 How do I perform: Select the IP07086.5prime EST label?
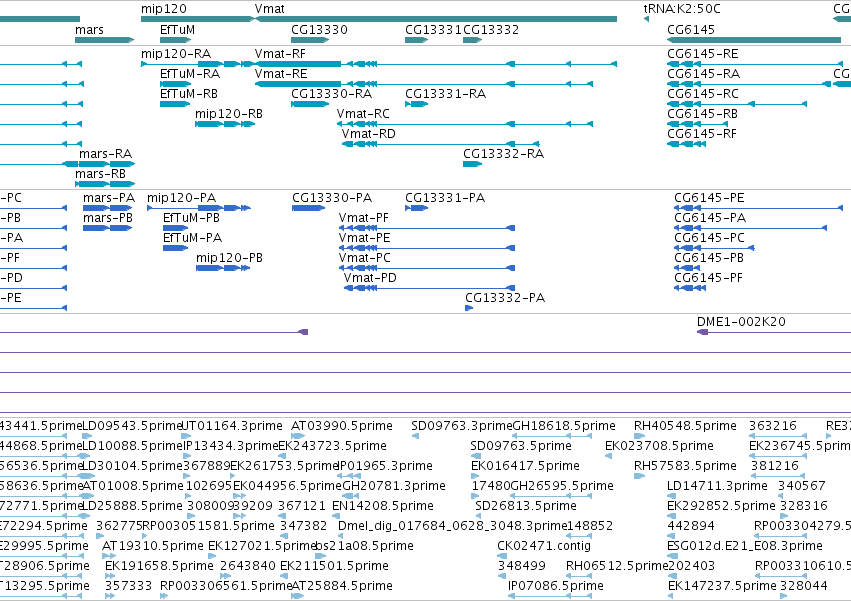click(556, 586)
